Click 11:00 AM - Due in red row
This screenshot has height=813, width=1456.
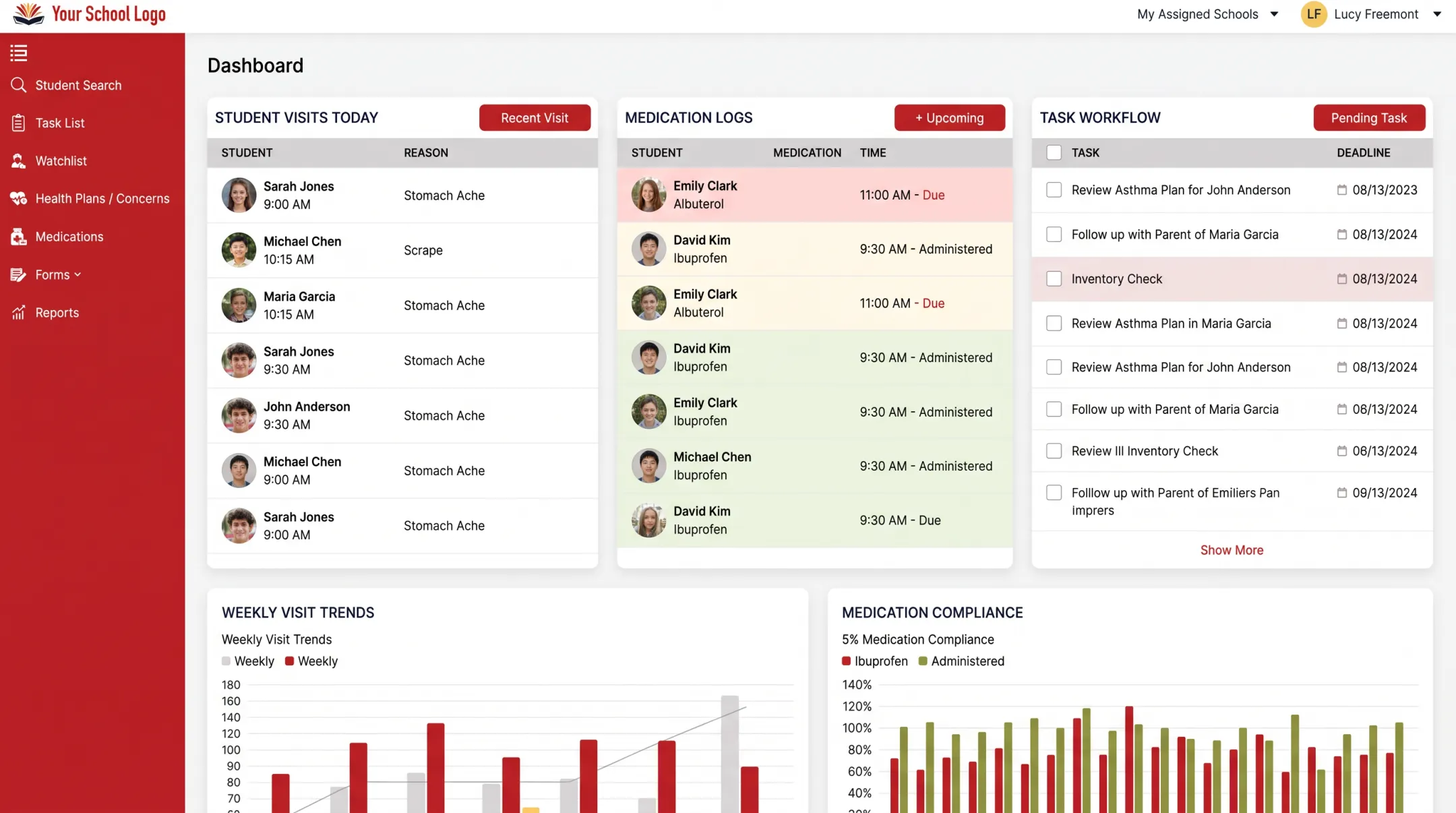[902, 195]
